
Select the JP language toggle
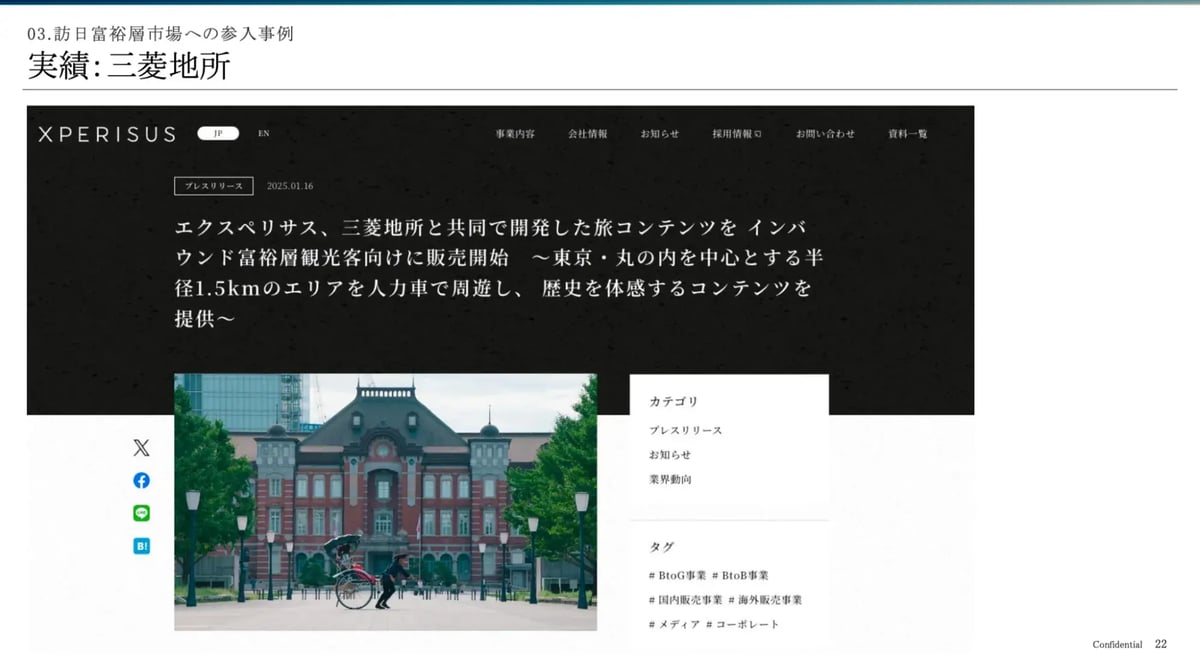pos(218,133)
